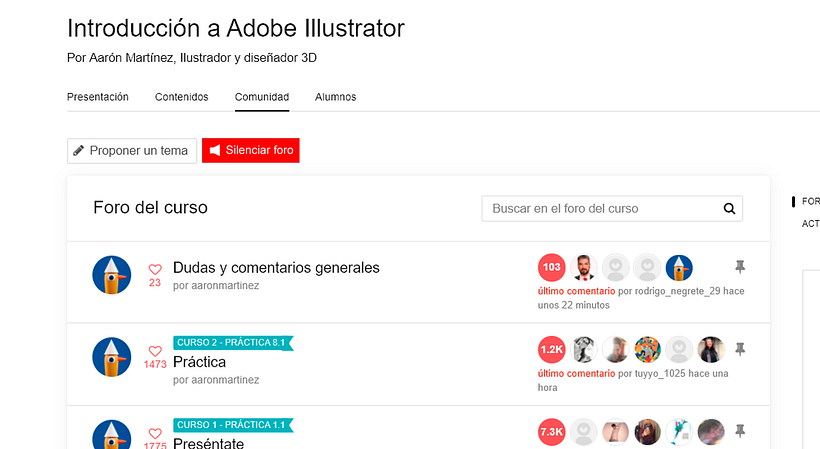820x449 pixels.
Task: Click the pin icon on Dudas y comentarios generales
Action: [x=740, y=267]
